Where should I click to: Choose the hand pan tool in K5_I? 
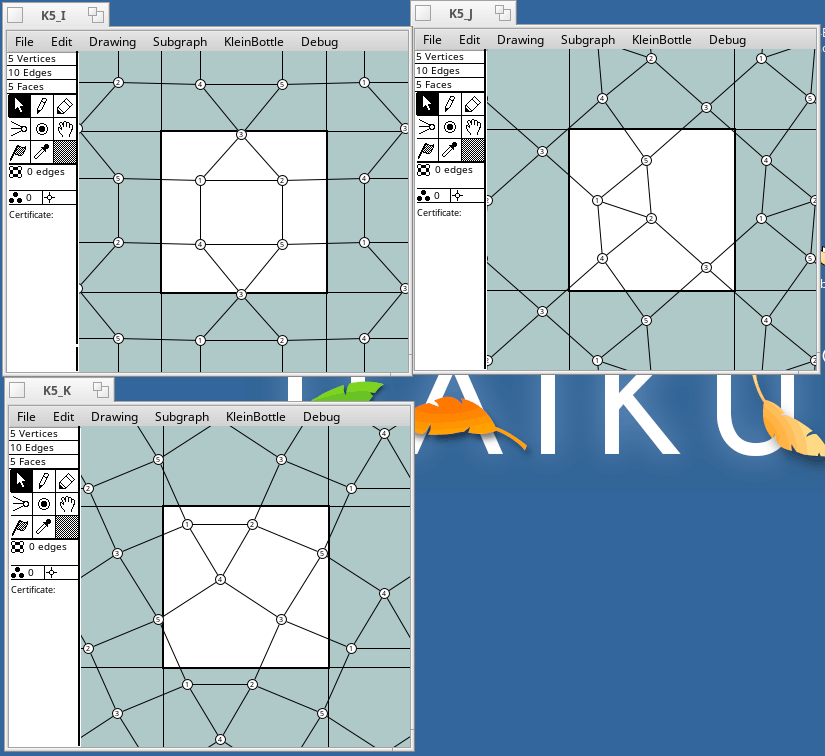65,128
